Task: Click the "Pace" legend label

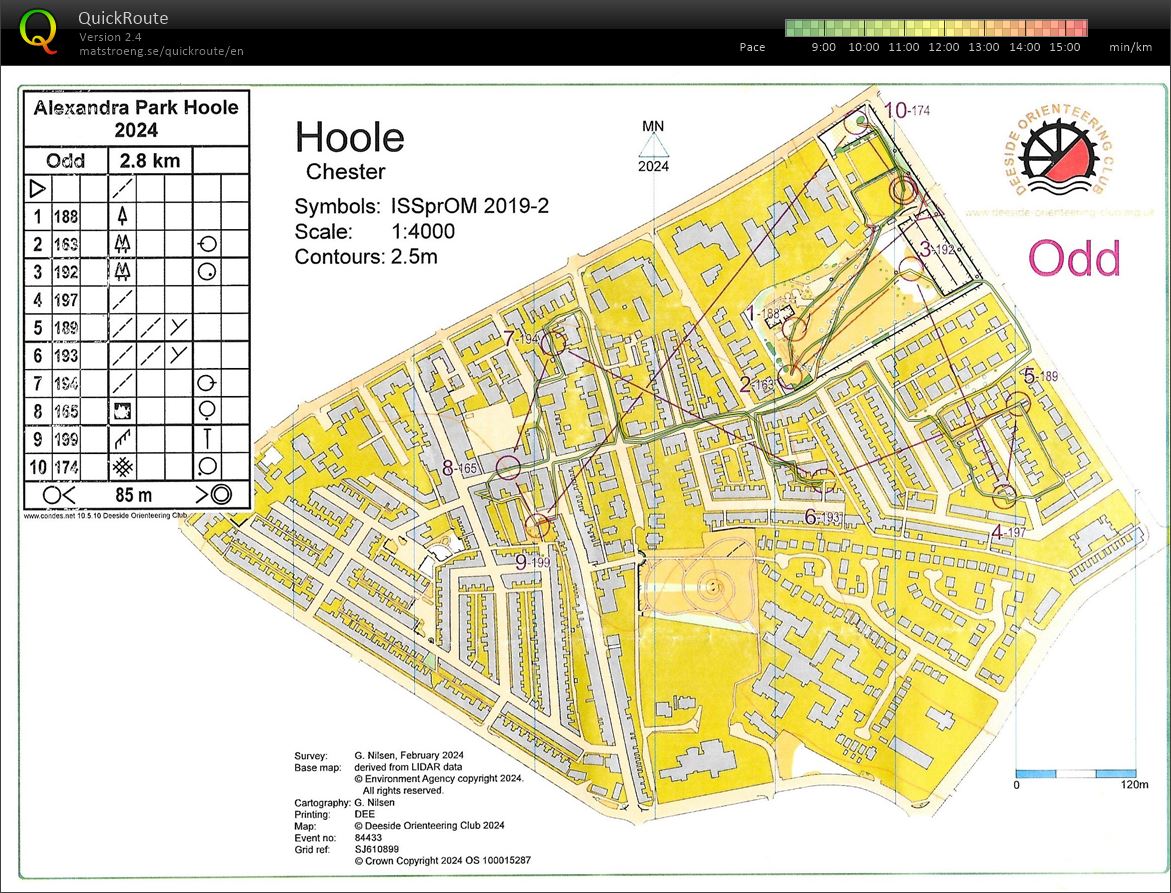Action: pyautogui.click(x=752, y=47)
